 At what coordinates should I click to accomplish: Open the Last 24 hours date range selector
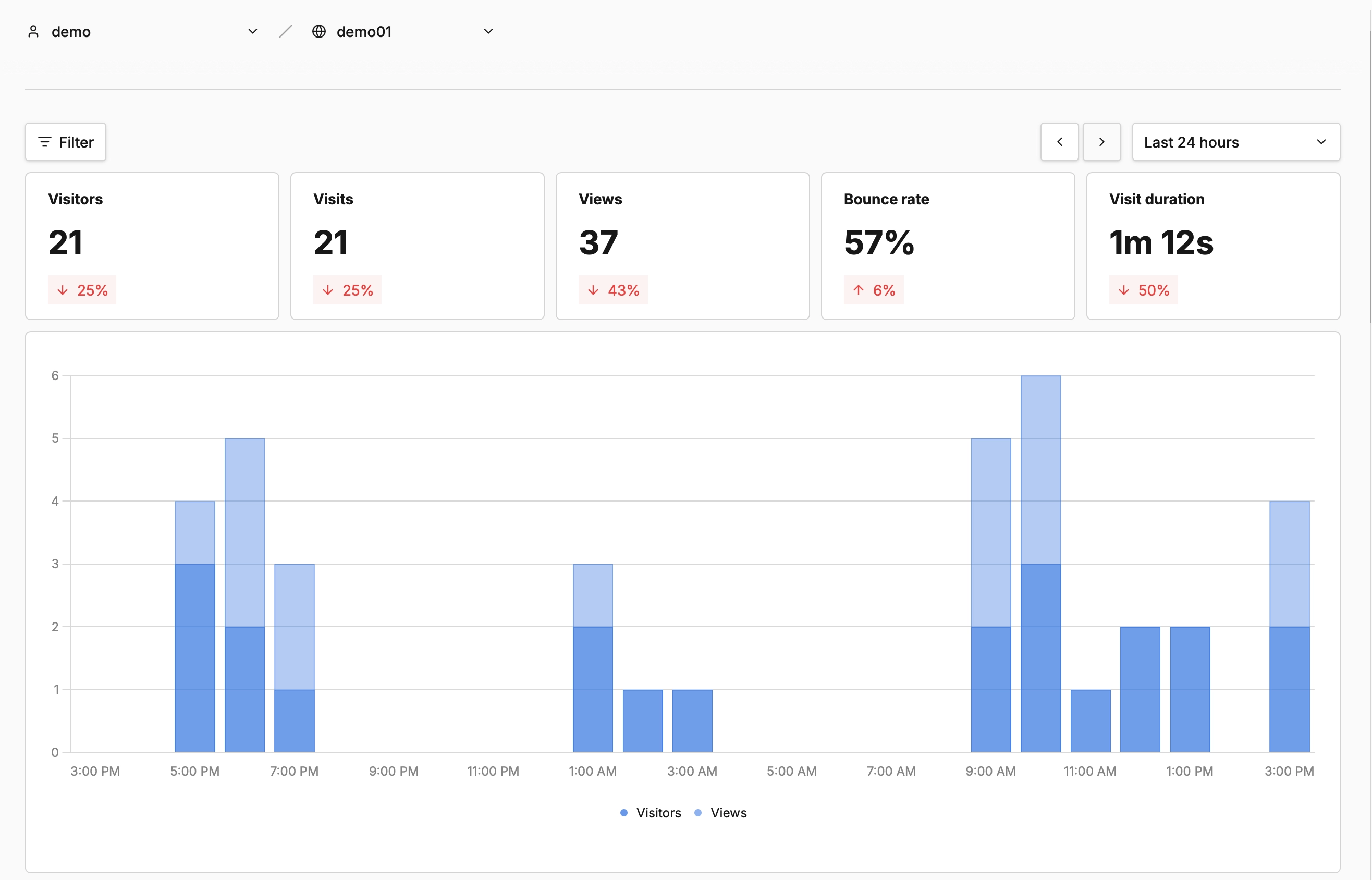click(1235, 142)
